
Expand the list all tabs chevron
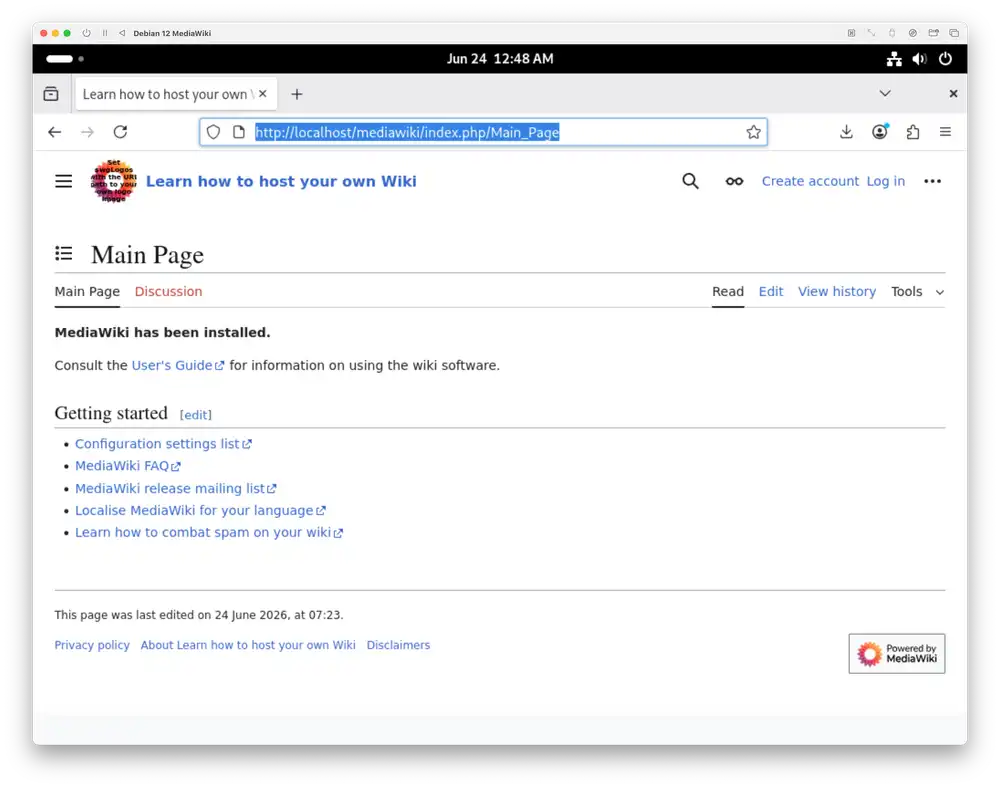pos(885,94)
